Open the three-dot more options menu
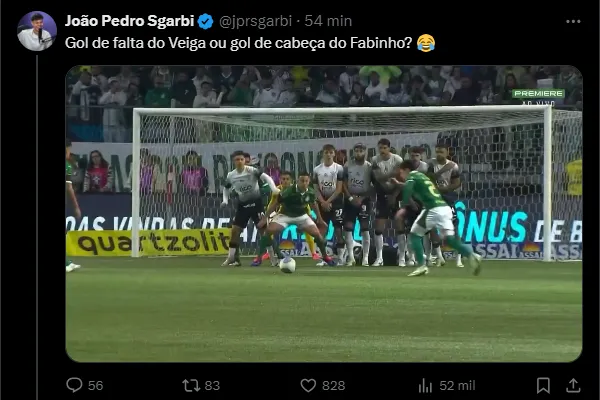This screenshot has height=400, width=600. tap(573, 21)
